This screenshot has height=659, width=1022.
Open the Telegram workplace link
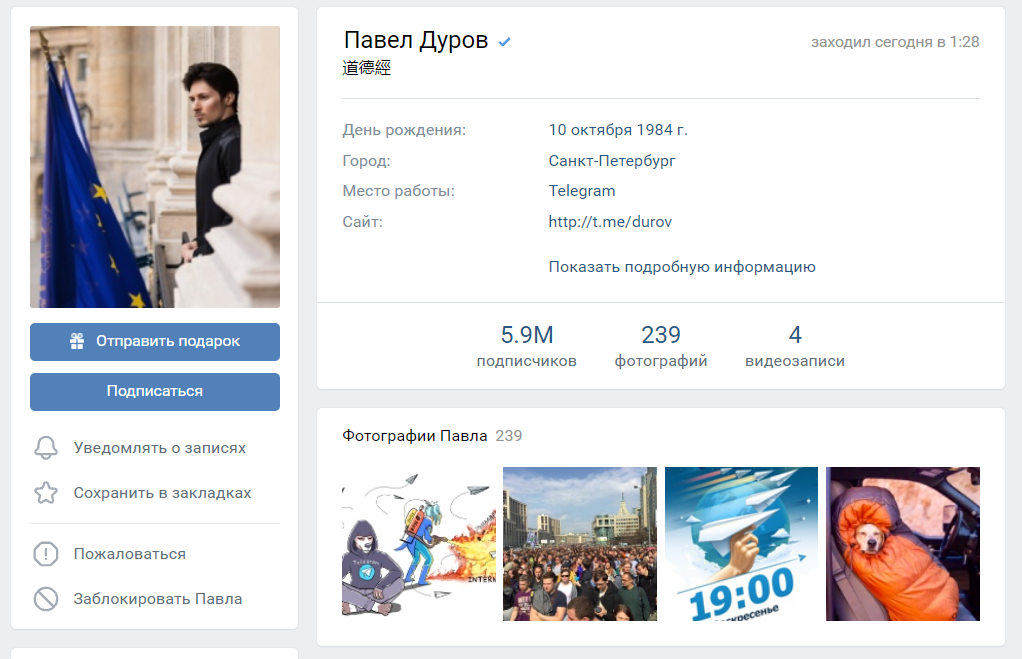582,191
